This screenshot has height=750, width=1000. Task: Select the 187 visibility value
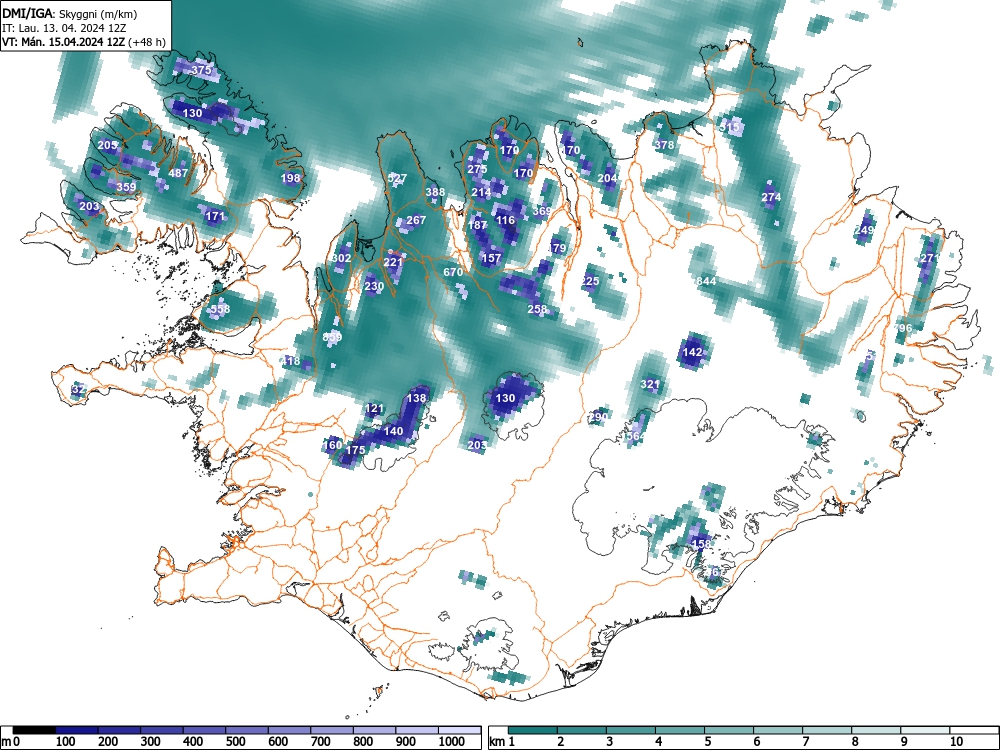click(x=477, y=225)
